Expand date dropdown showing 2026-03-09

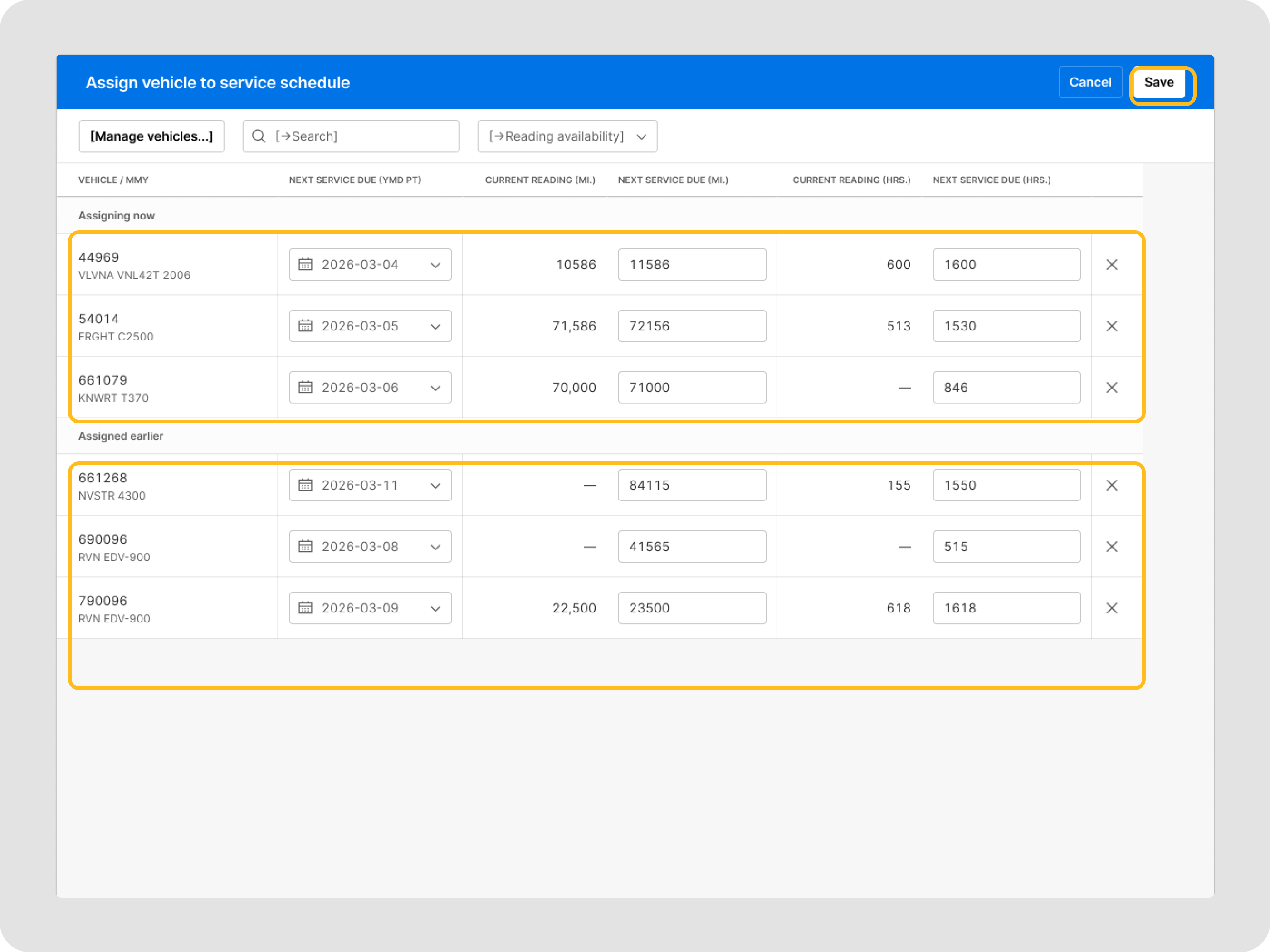(x=435, y=608)
